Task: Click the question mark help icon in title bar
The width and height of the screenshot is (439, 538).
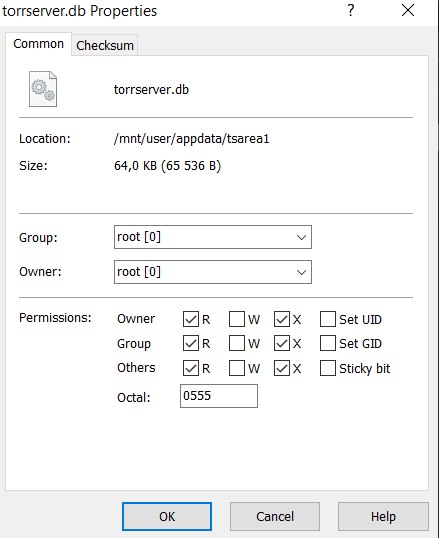Action: [350, 10]
